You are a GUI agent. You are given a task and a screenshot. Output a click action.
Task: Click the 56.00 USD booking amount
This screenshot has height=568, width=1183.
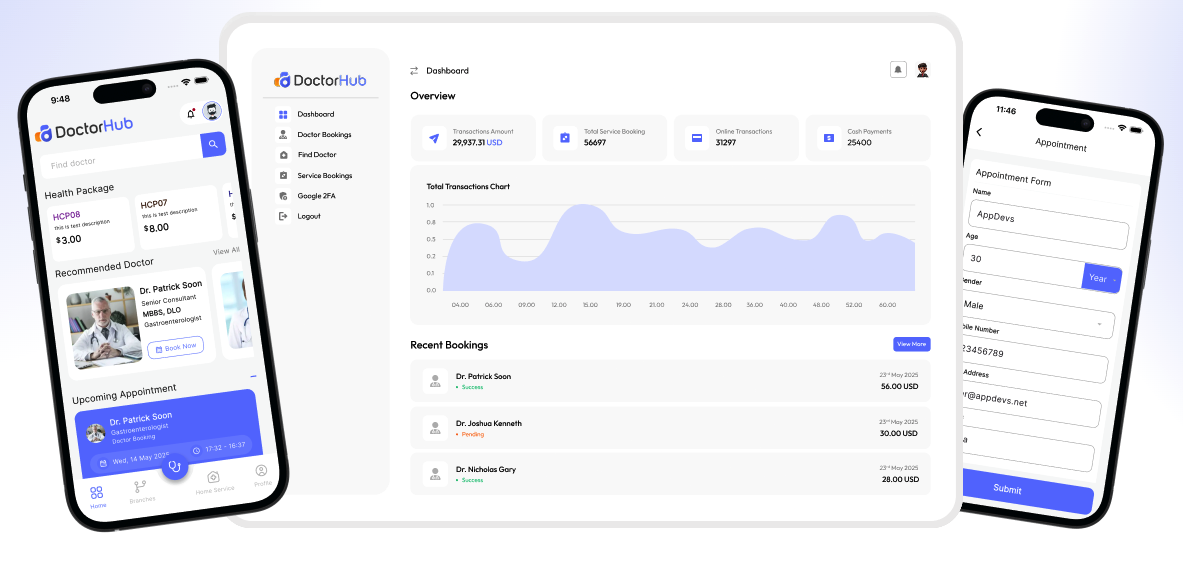[x=899, y=386]
